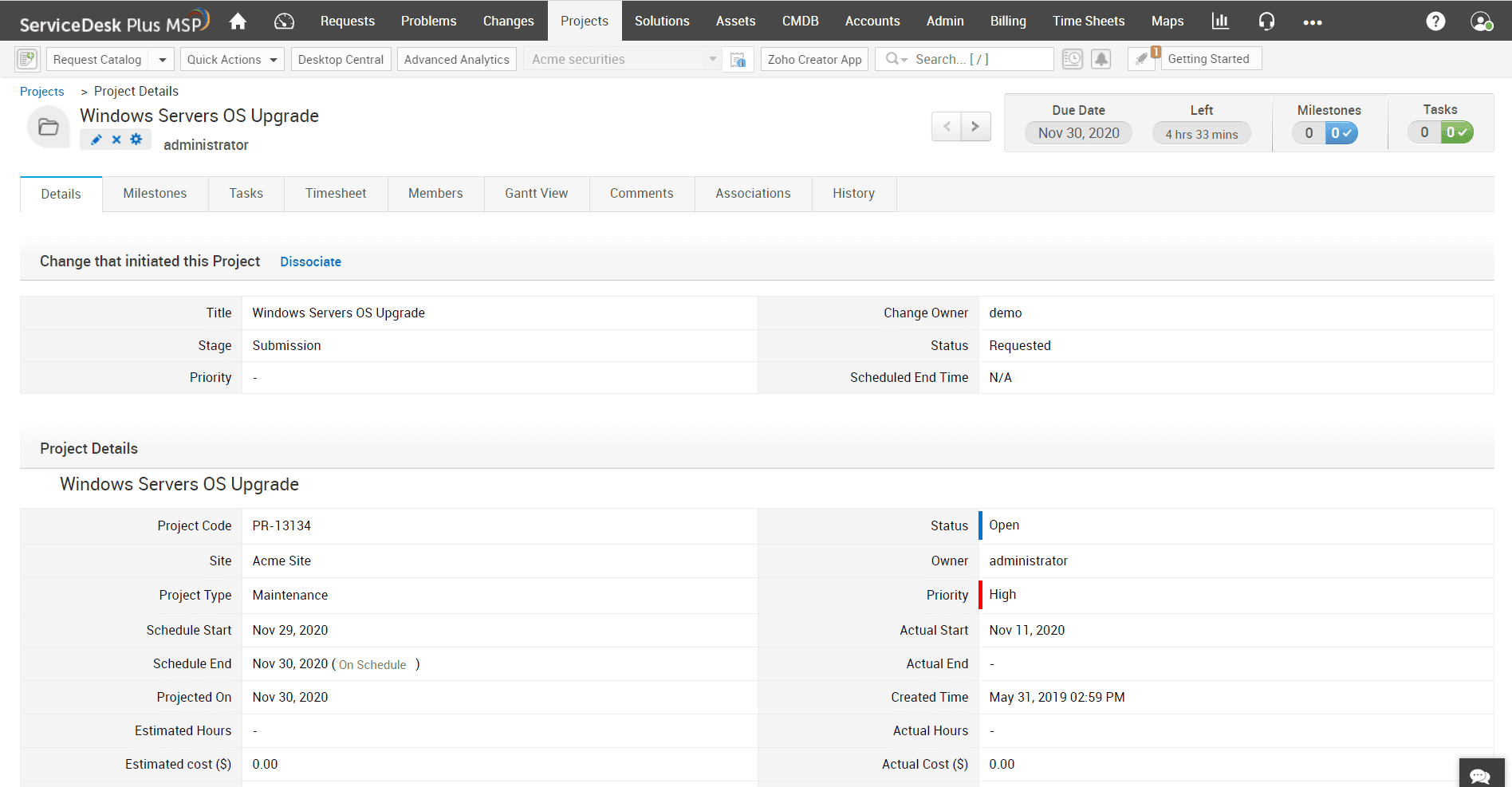This screenshot has height=787, width=1512.
Task: Delete the project via the X icon
Action: [116, 139]
